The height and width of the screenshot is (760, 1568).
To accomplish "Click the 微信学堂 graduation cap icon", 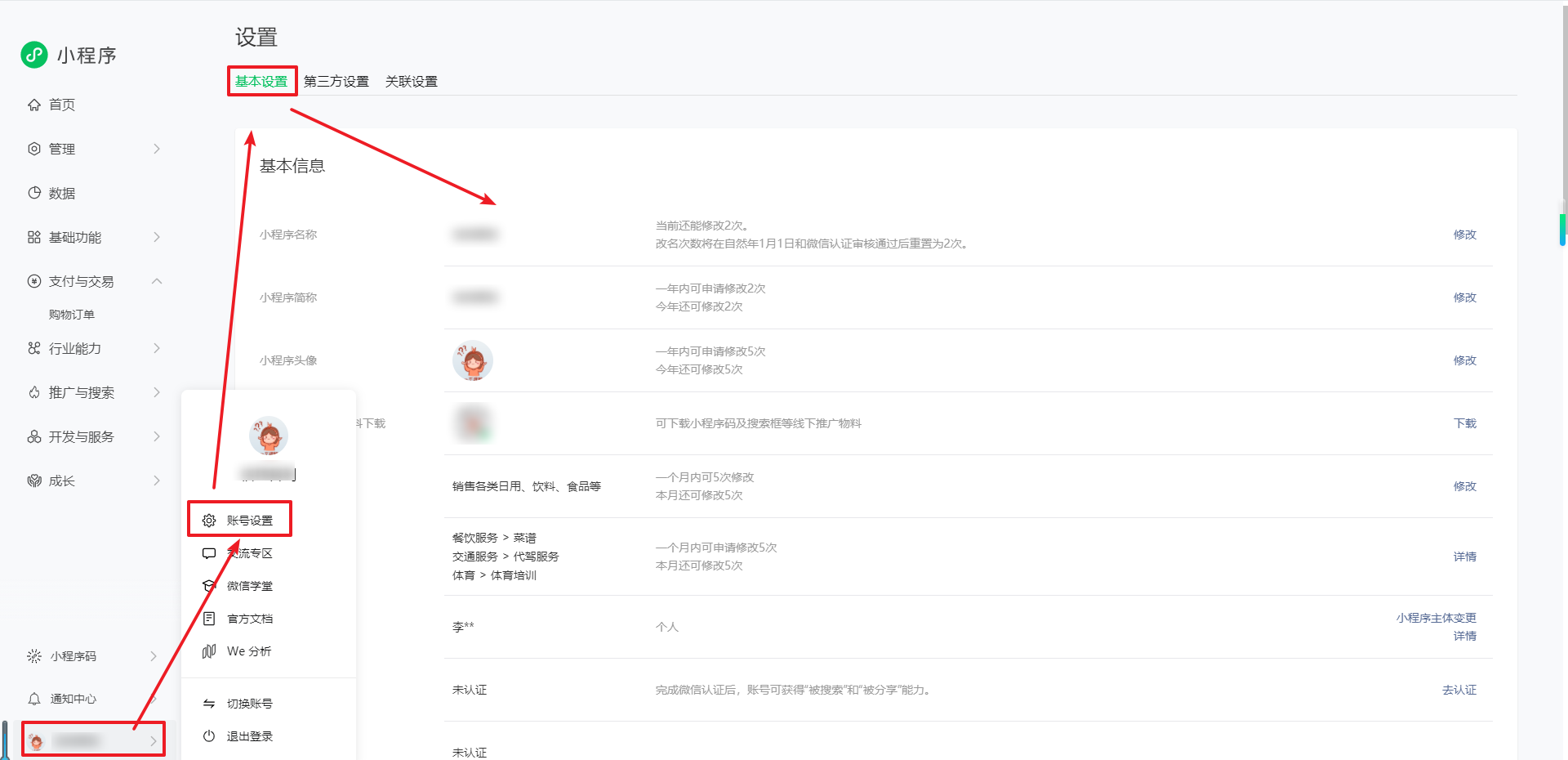I will pos(209,586).
